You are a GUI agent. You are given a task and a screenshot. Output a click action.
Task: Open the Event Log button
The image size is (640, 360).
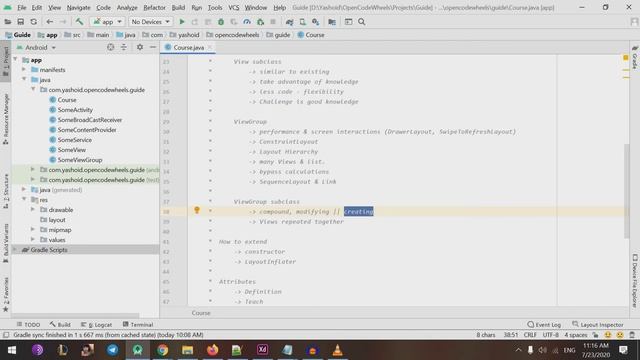(544, 324)
